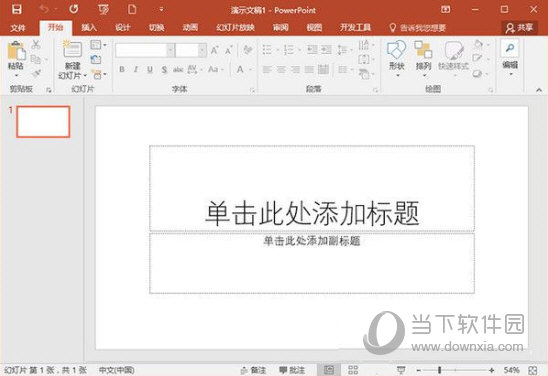This screenshot has height=376, width=548.
Task: Create a new blank document from quick access toolbar
Action: click(x=132, y=9)
